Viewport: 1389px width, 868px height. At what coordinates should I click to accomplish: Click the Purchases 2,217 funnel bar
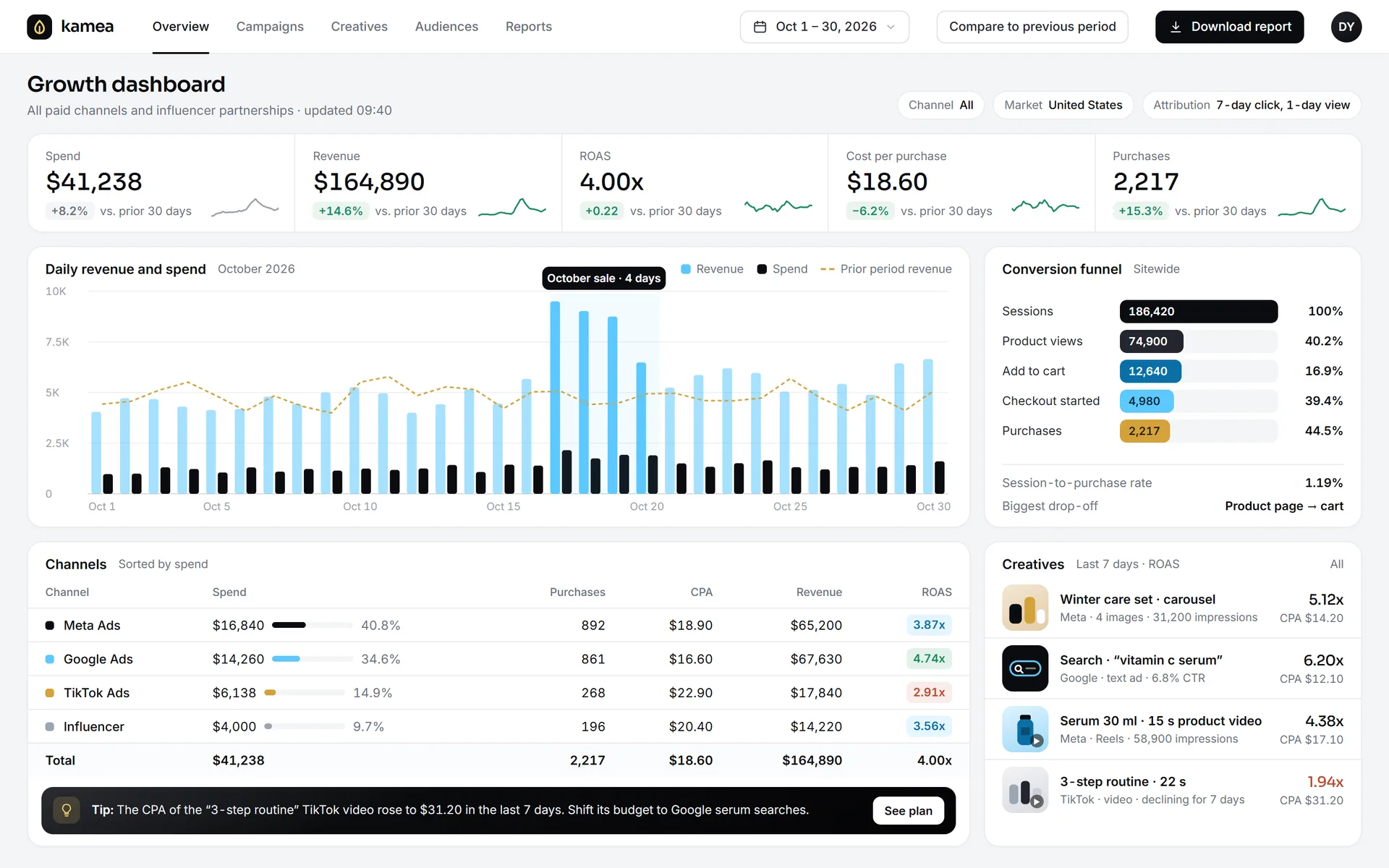point(1144,431)
